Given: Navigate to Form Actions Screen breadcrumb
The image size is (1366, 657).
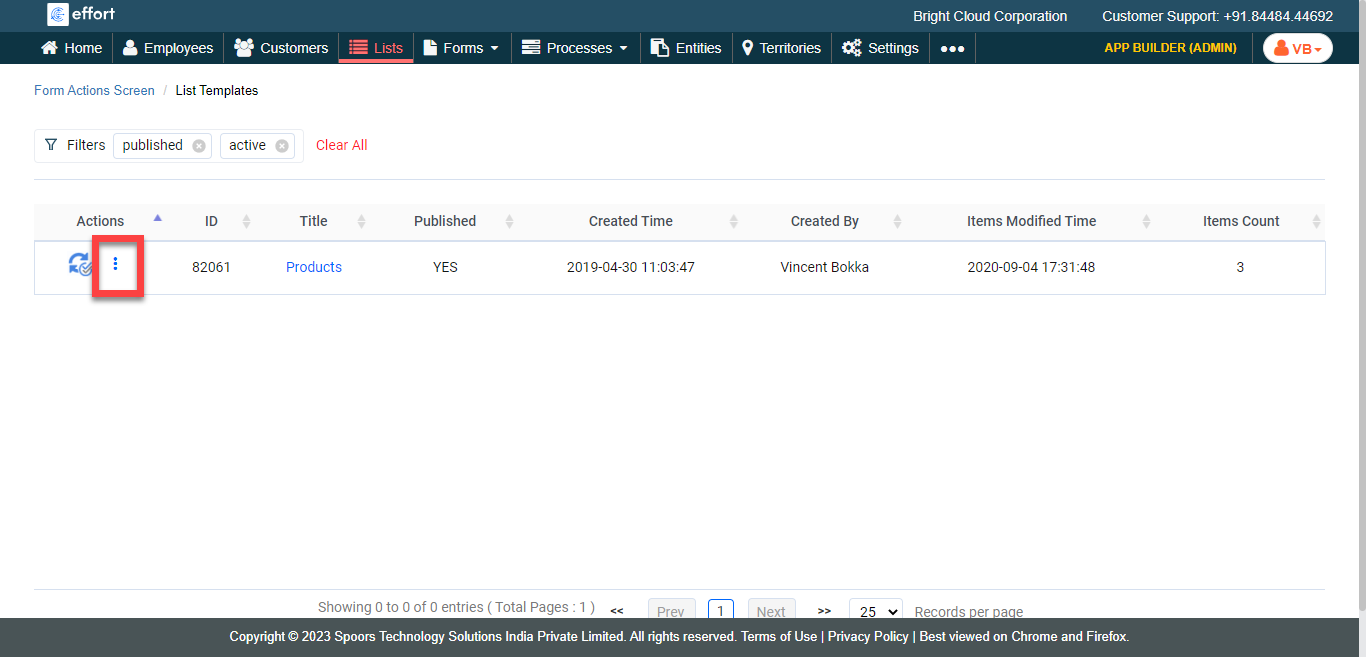Looking at the screenshot, I should [x=94, y=90].
